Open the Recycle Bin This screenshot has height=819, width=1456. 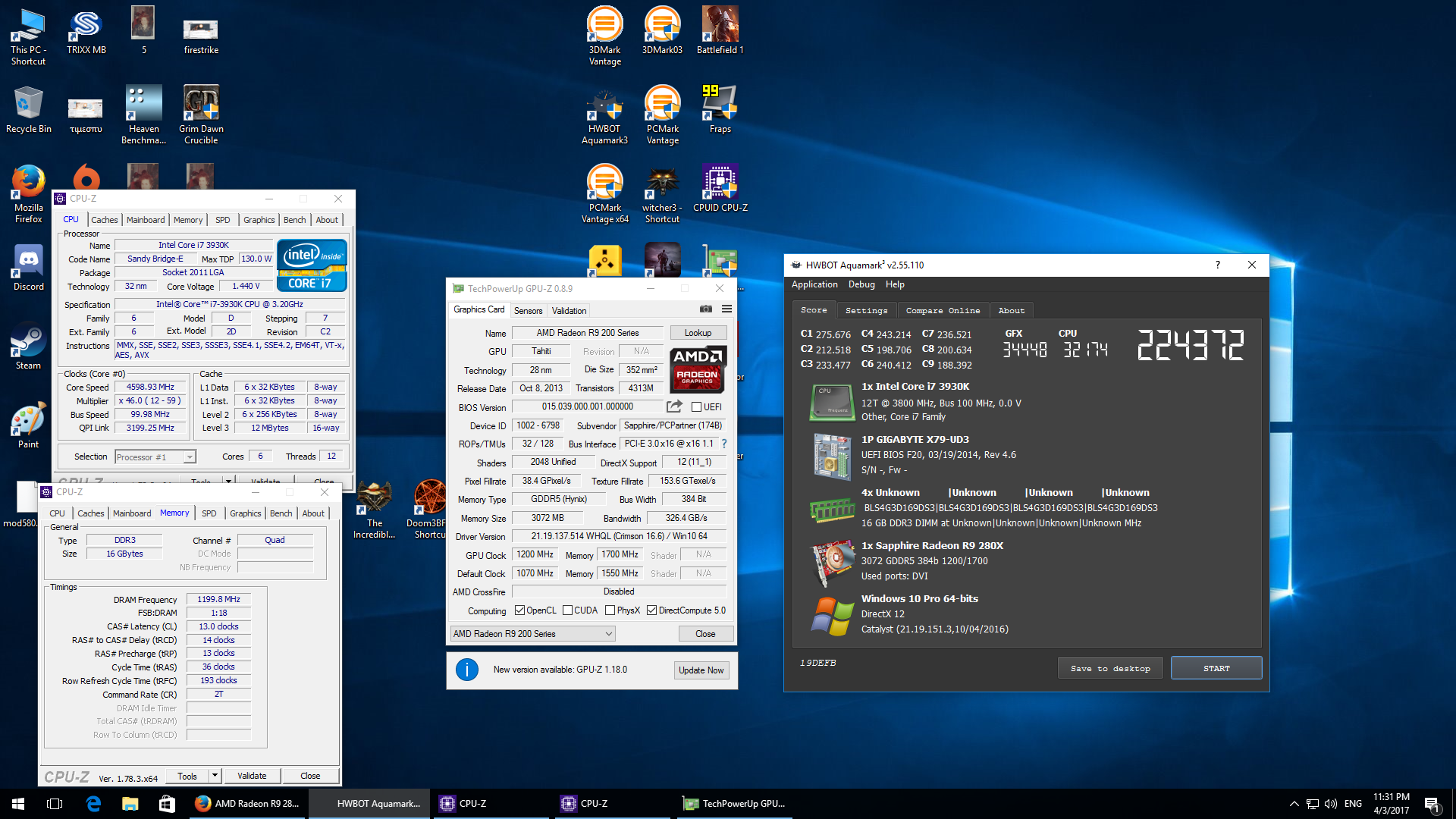click(x=29, y=111)
